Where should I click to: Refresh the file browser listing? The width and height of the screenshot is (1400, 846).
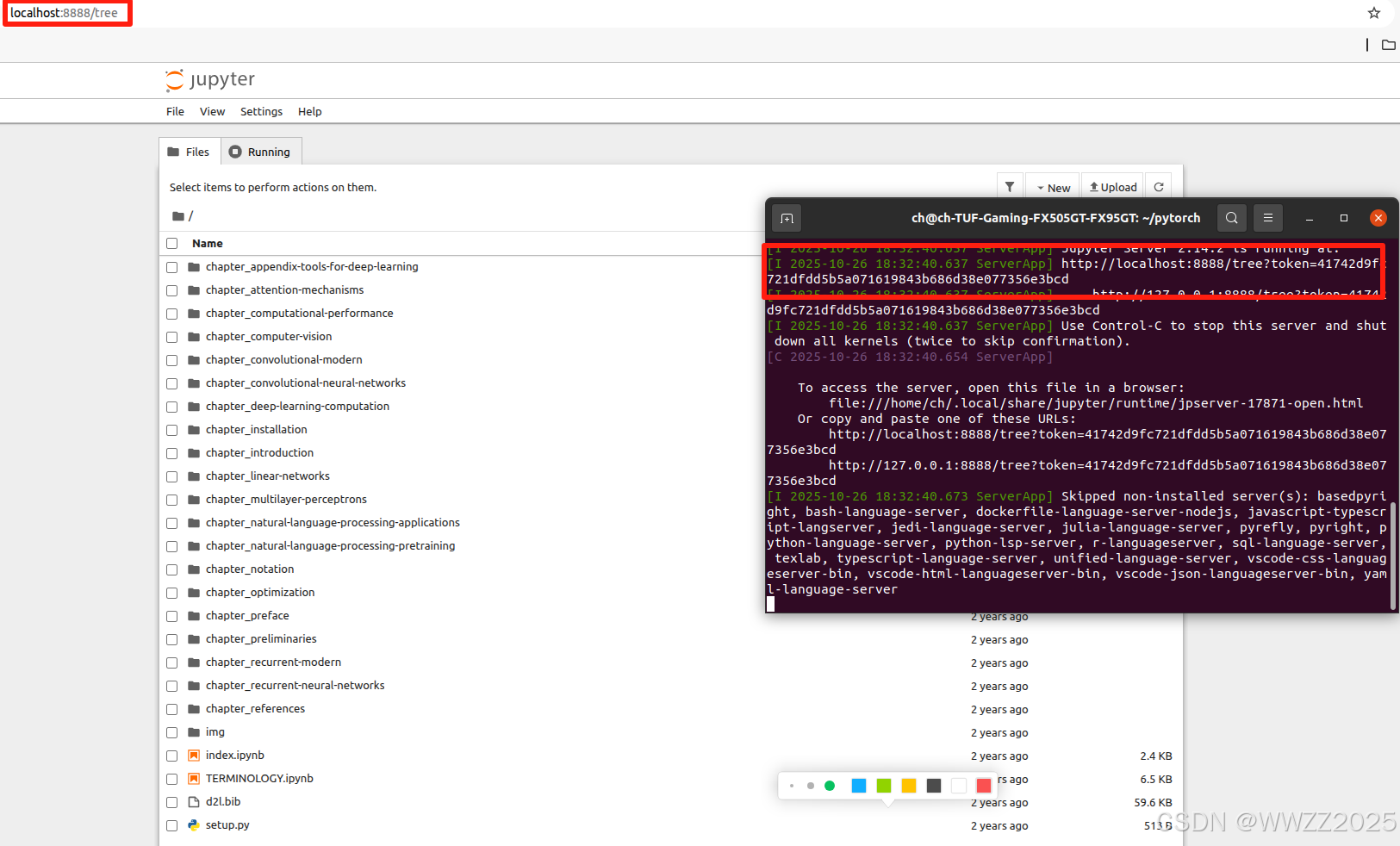pos(1159,187)
